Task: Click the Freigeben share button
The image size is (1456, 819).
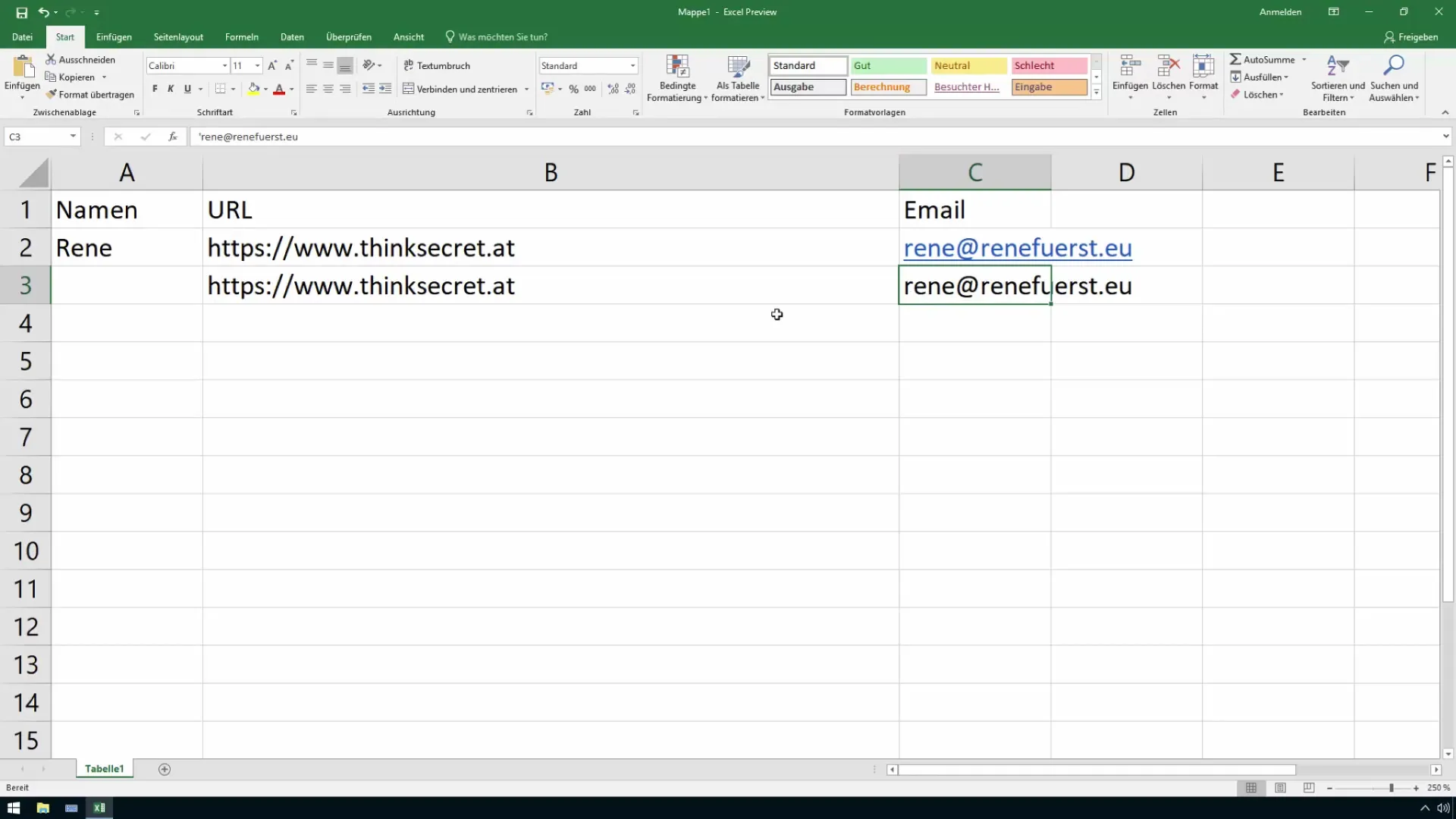Action: (1410, 36)
